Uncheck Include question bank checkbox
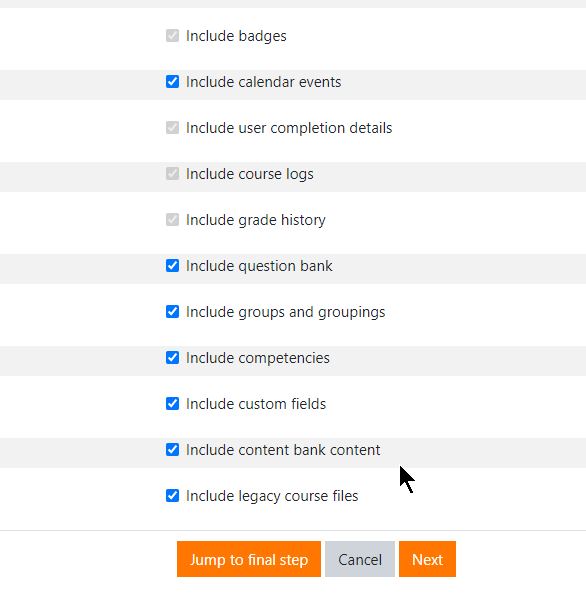Viewport: 586px width, 606px height. pos(172,266)
